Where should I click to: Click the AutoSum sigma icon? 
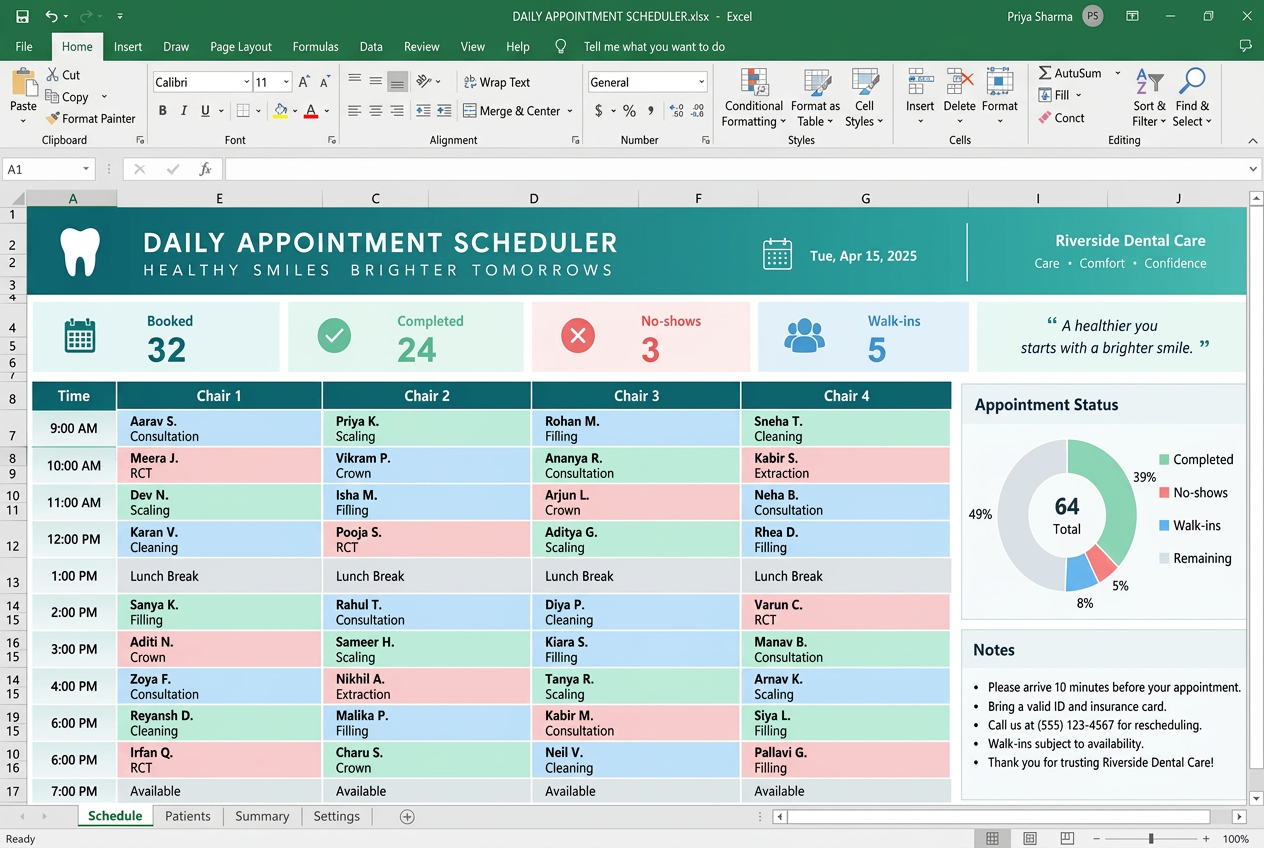(1044, 73)
